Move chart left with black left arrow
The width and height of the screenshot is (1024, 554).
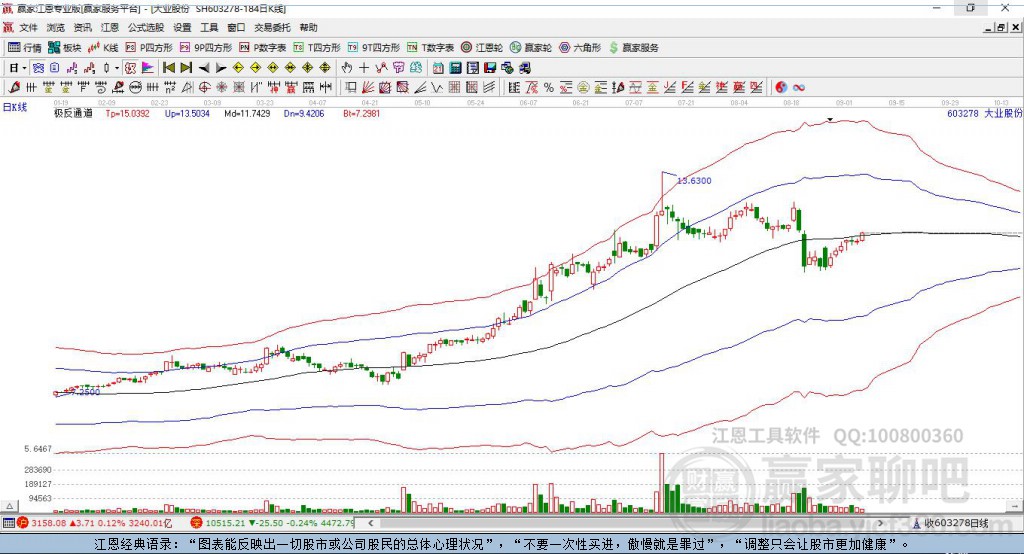pos(204,68)
